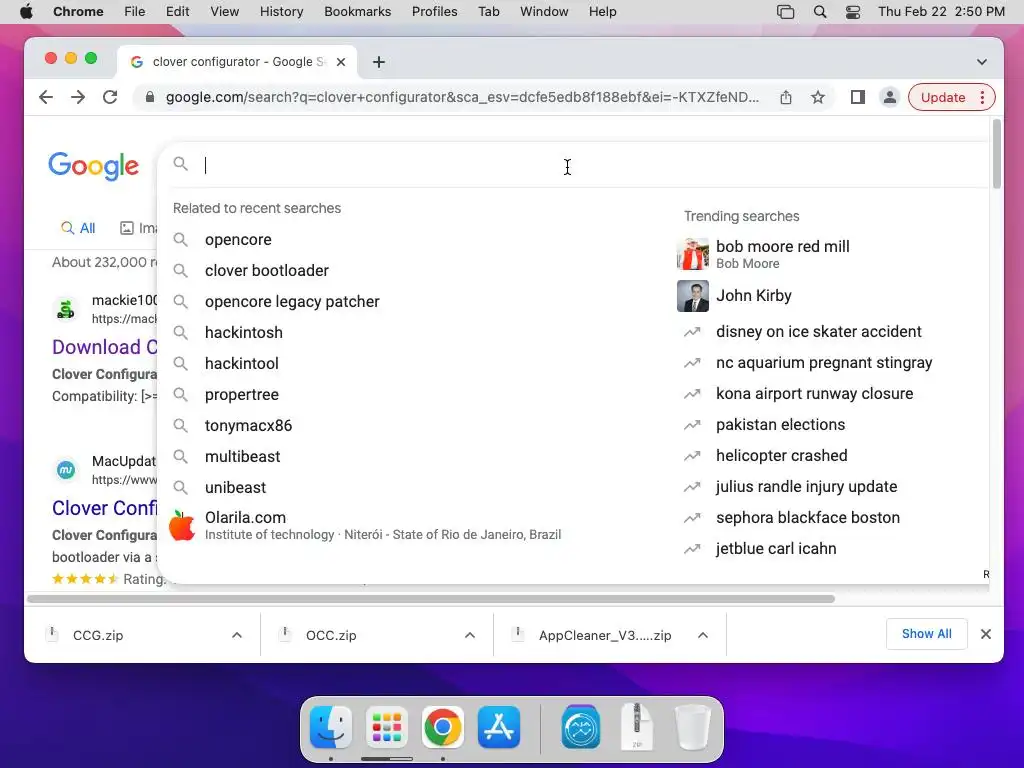Choose the 'propertree' suggestion
Viewport: 1024px width, 768px height.
(242, 394)
